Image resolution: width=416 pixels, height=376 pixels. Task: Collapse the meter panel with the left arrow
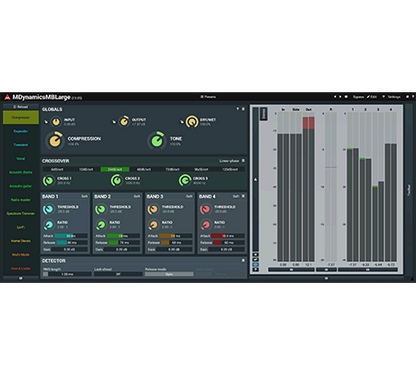(x=255, y=179)
